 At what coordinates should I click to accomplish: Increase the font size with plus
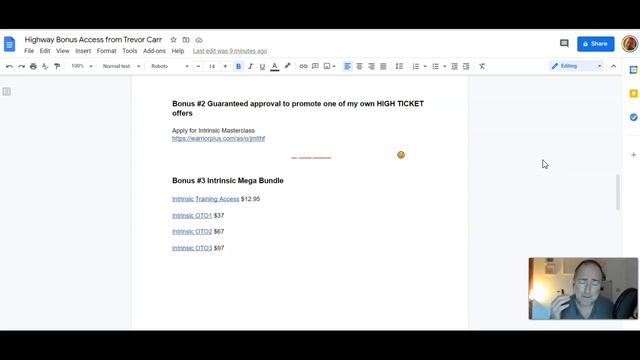click(x=225, y=66)
